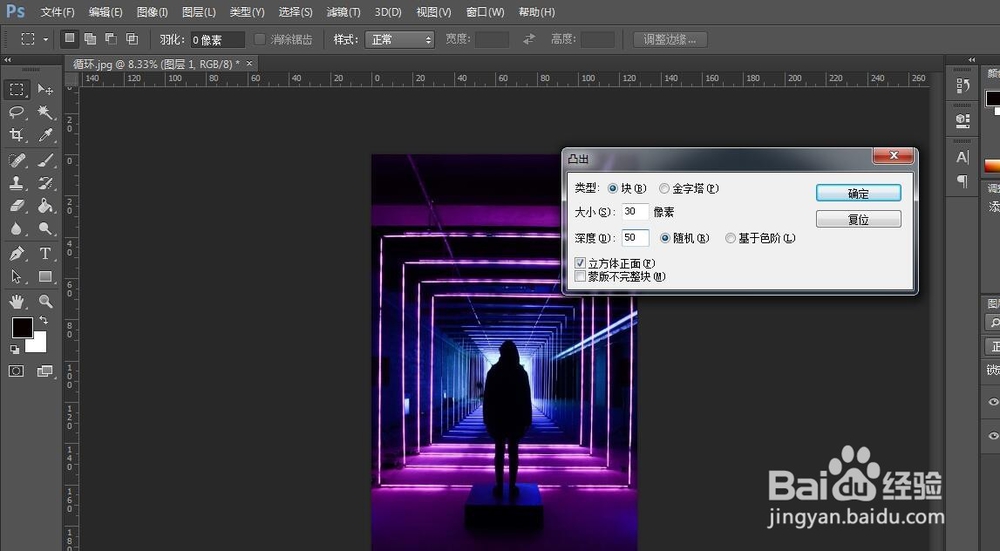
Task: Select the Dodge tool
Action: (x=45, y=228)
